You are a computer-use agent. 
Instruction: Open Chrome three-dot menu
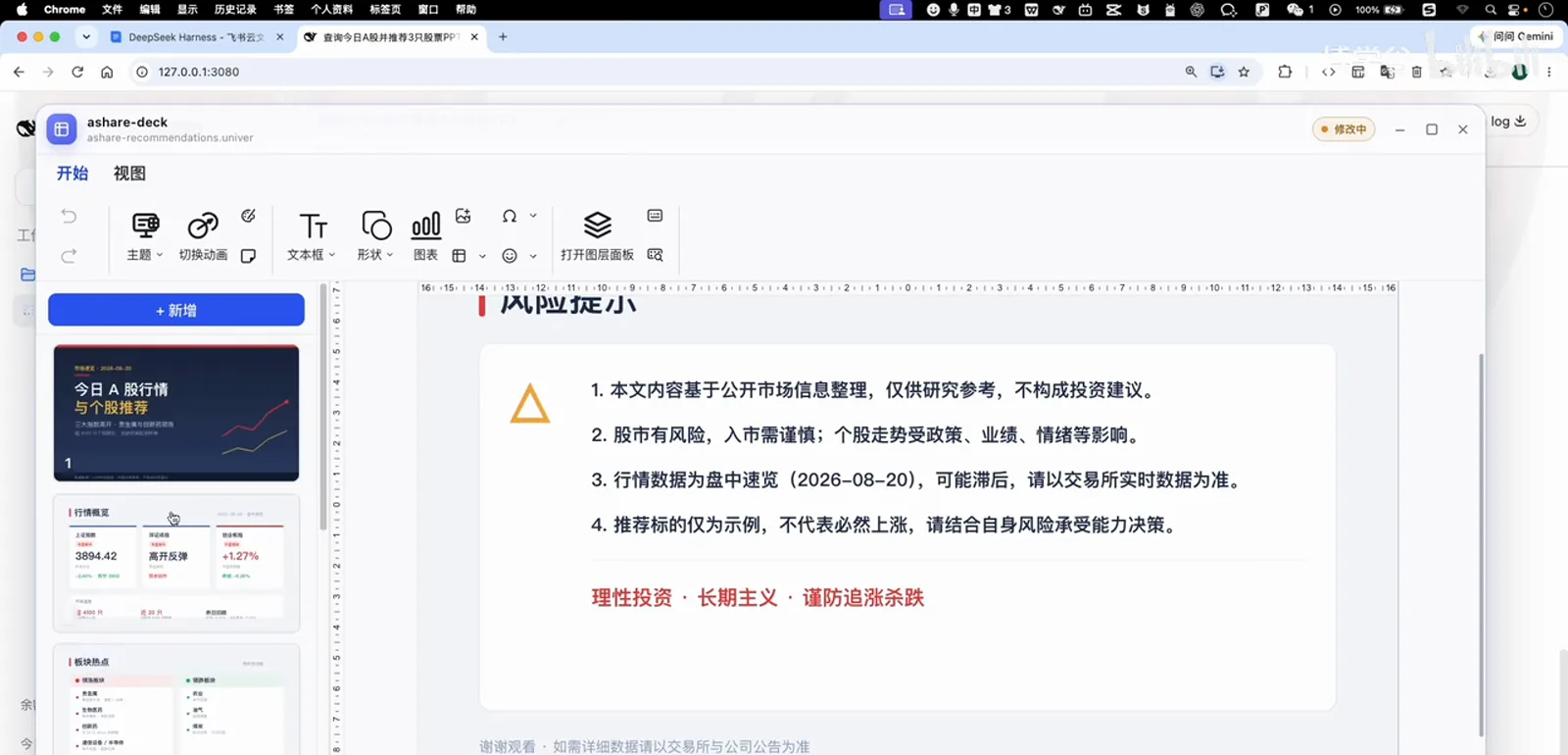click(x=1549, y=72)
